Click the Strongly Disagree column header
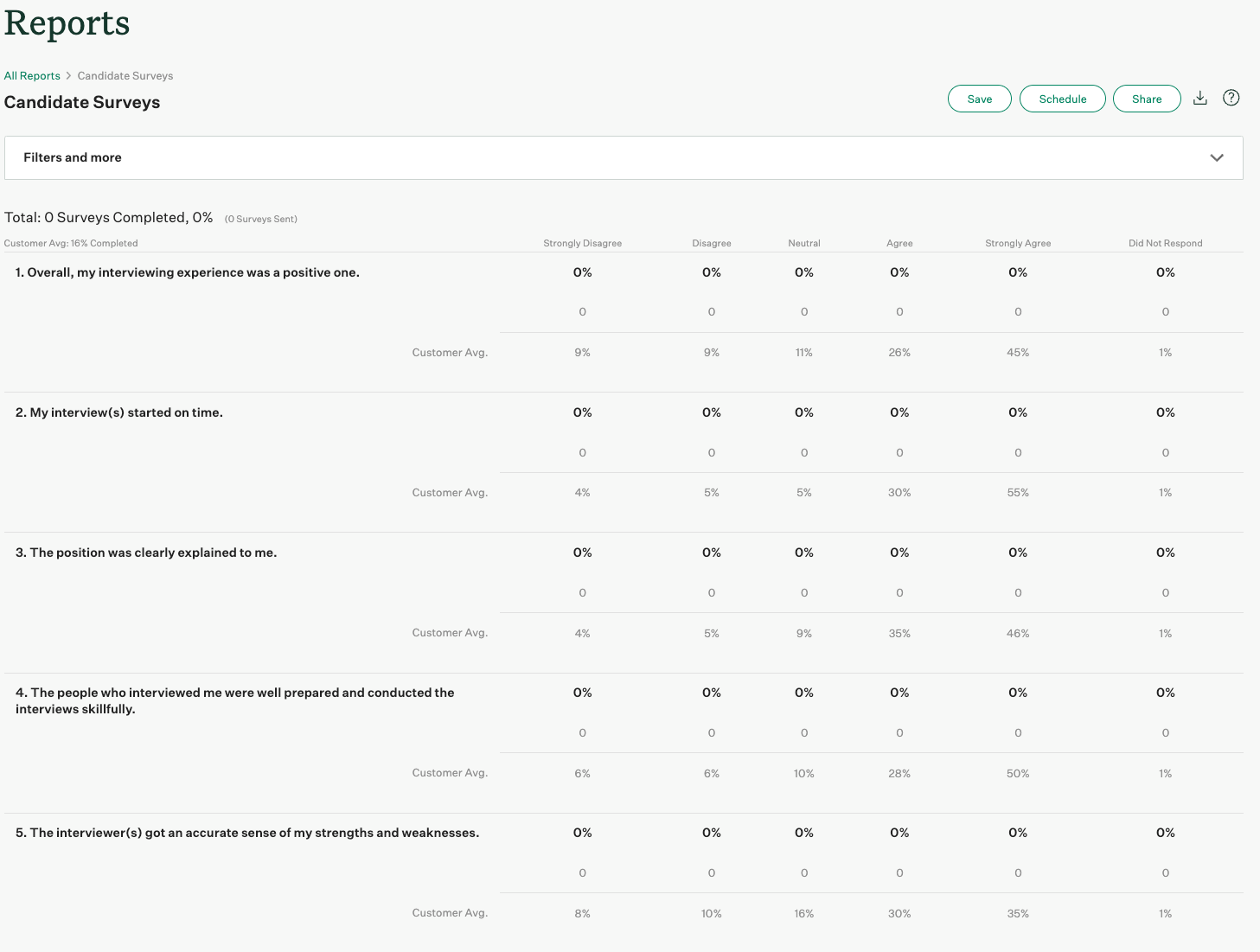This screenshot has height=952, width=1260. coord(582,243)
